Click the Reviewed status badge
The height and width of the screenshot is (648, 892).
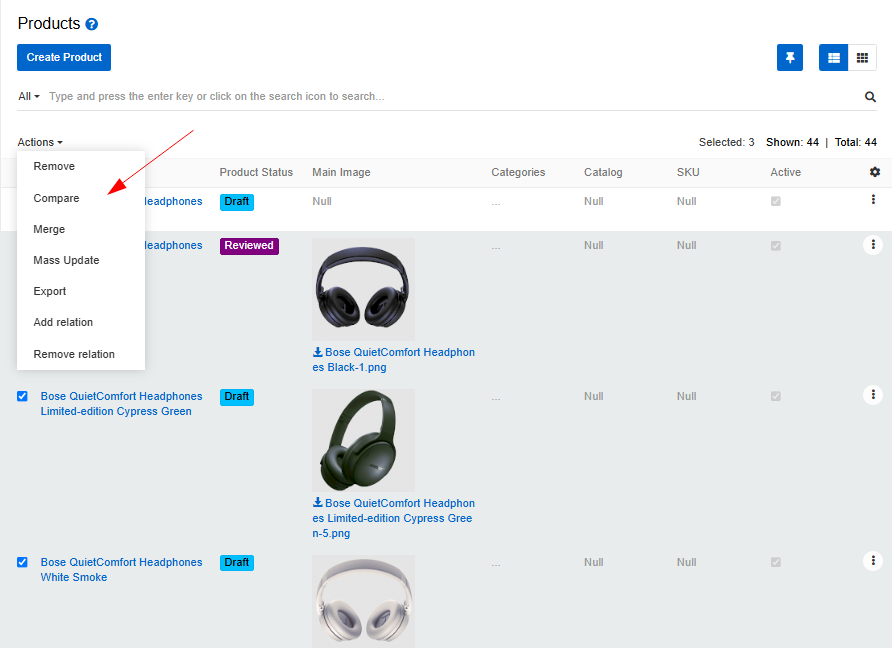249,246
